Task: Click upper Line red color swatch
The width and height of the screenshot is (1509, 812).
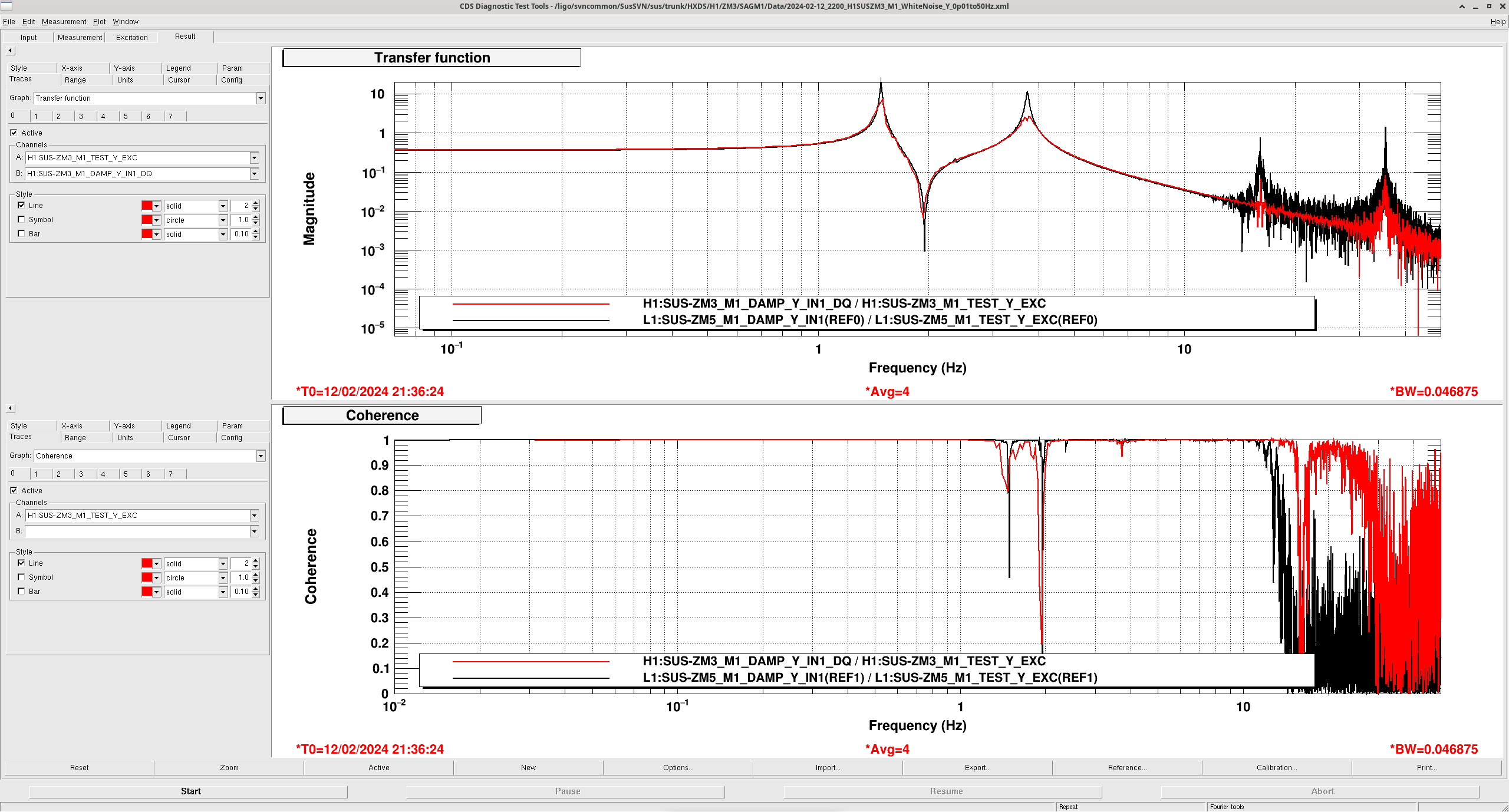Action: 147,206
